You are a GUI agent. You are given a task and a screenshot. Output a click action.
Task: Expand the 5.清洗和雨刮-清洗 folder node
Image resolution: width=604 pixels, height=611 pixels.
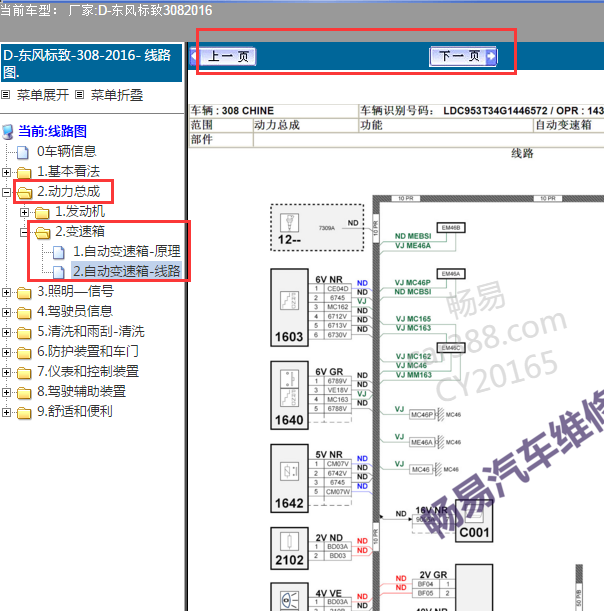(x=6, y=332)
